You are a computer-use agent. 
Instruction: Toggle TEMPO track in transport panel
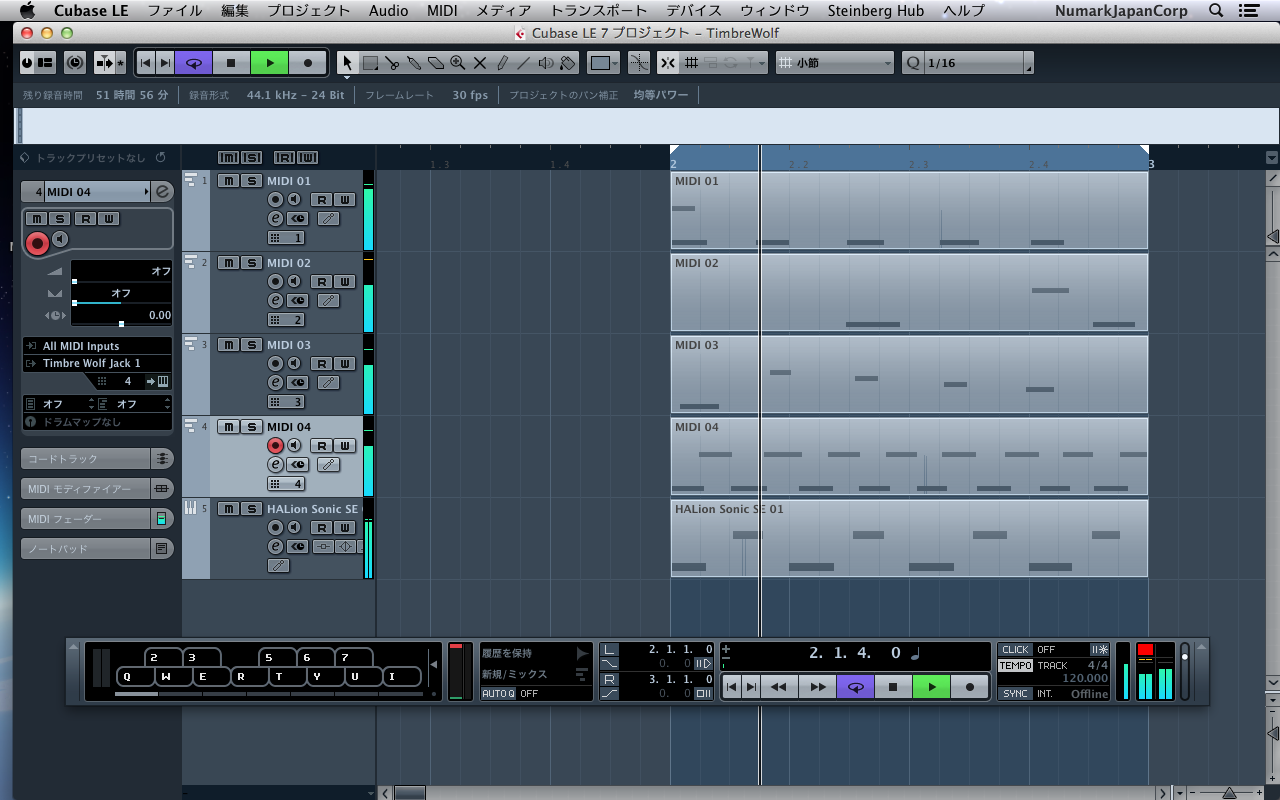pyautogui.click(x=1016, y=666)
